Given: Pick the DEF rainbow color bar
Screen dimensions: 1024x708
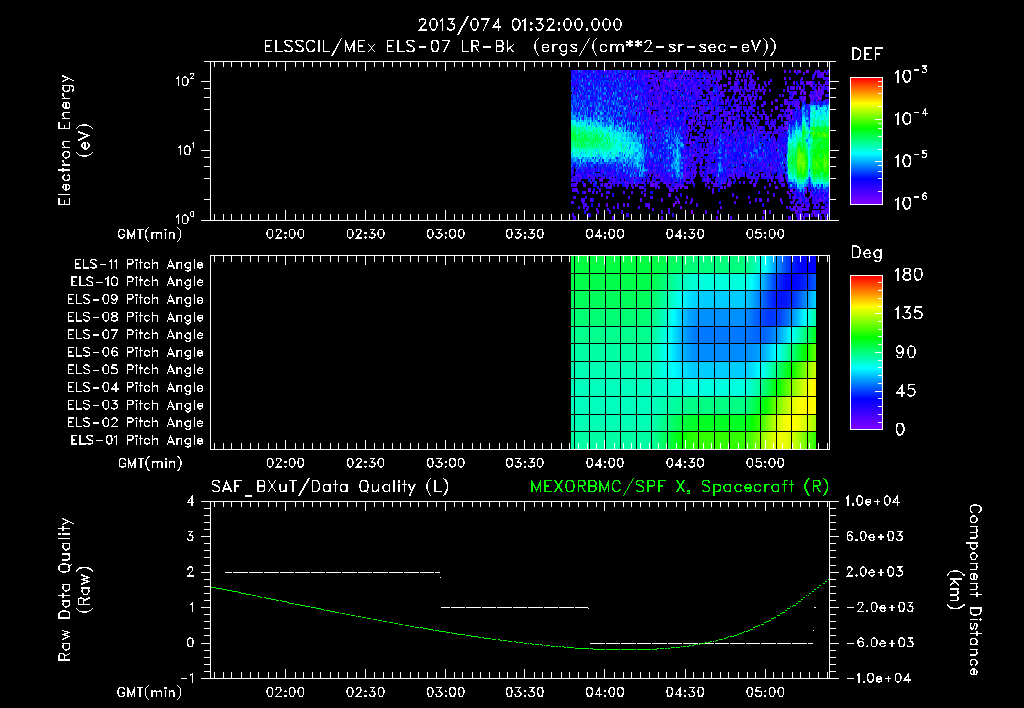Looking at the screenshot, I should 866,140.
